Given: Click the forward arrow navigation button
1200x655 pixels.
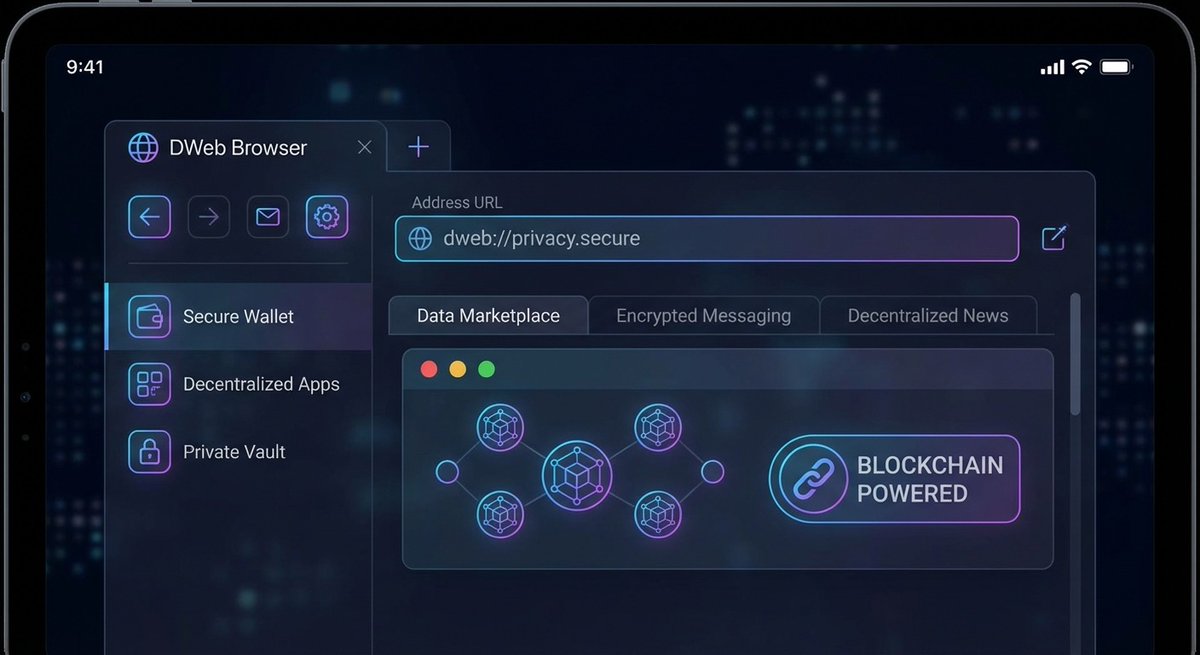Looking at the screenshot, I should point(209,217).
